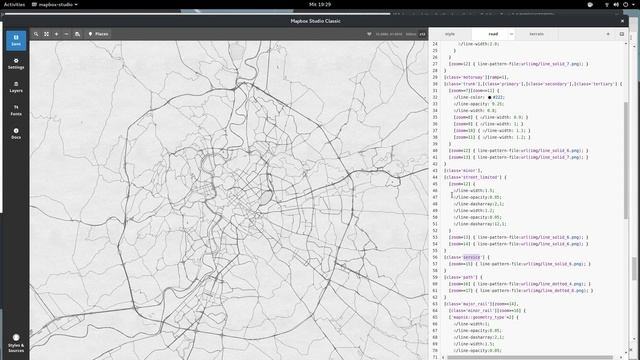Open the Activities overview
The width and height of the screenshot is (640, 360).
pos(14,4)
